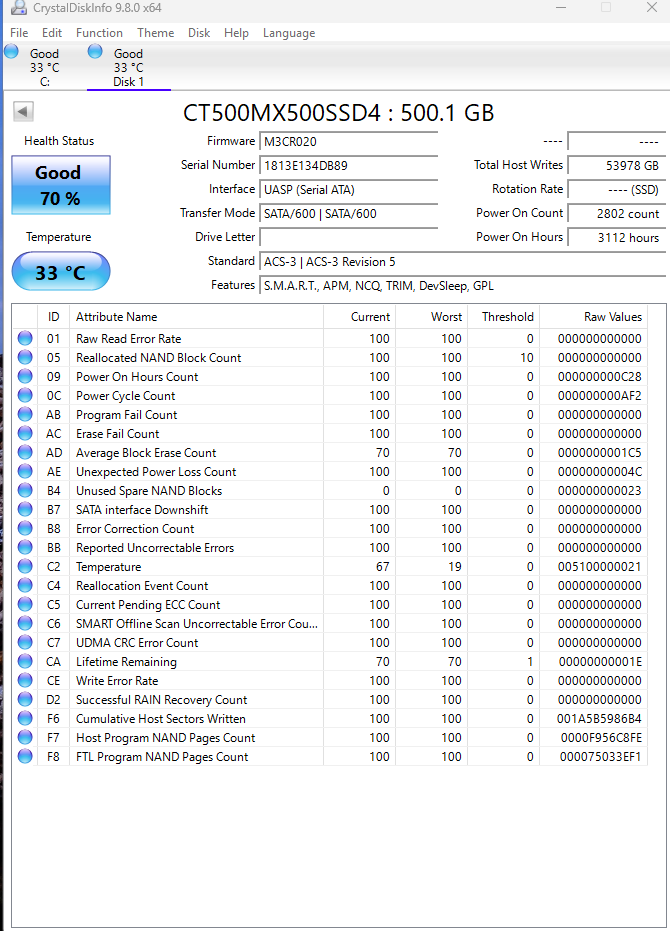Click the Firmware field M3CR020

349,141
